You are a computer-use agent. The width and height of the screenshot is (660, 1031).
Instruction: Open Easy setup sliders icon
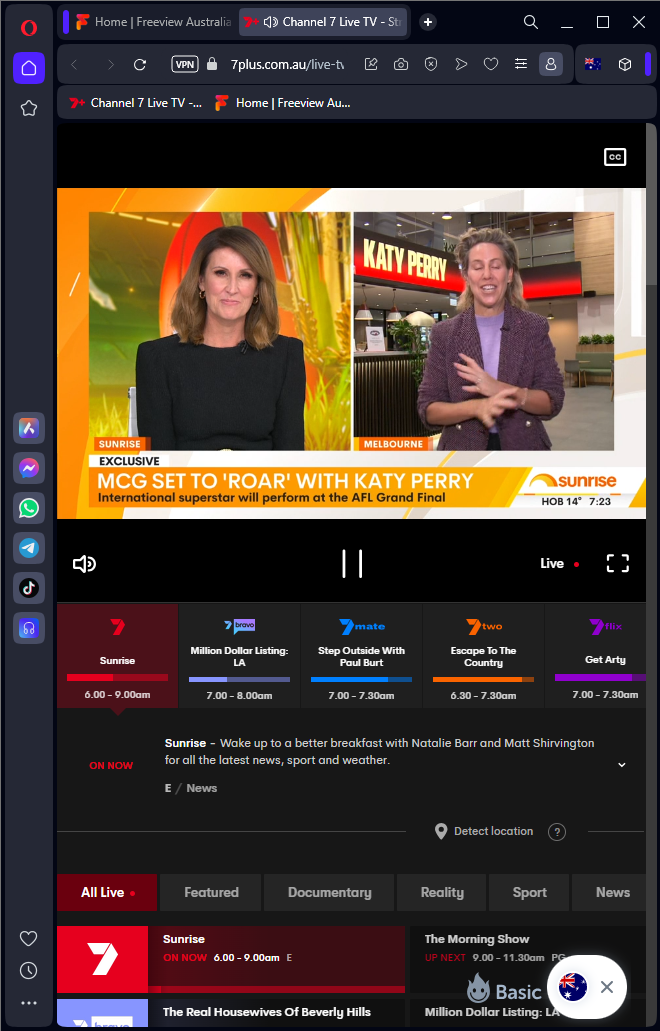click(521, 64)
